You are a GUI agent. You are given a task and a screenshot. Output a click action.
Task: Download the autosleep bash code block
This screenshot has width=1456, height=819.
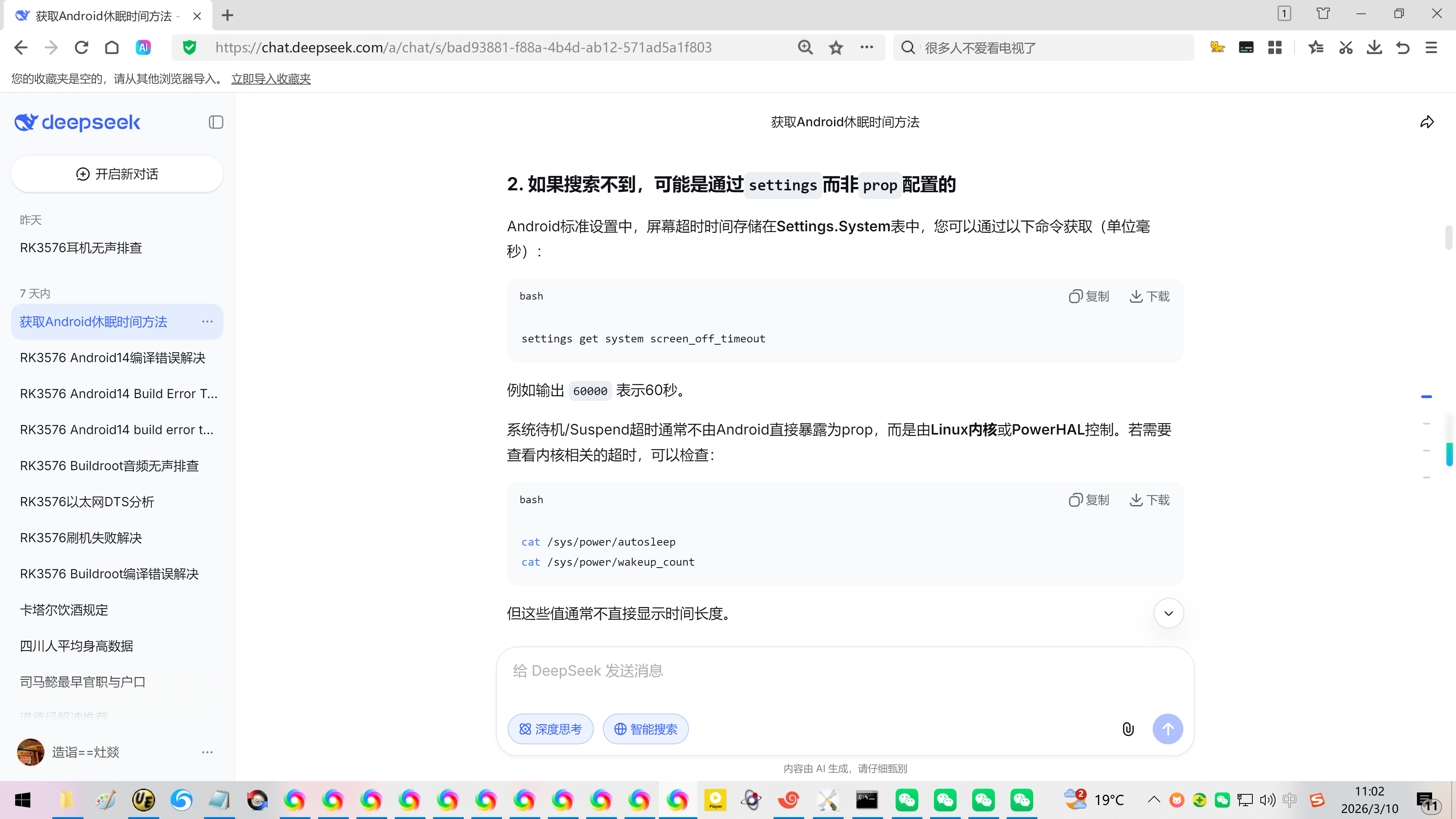(x=1149, y=500)
